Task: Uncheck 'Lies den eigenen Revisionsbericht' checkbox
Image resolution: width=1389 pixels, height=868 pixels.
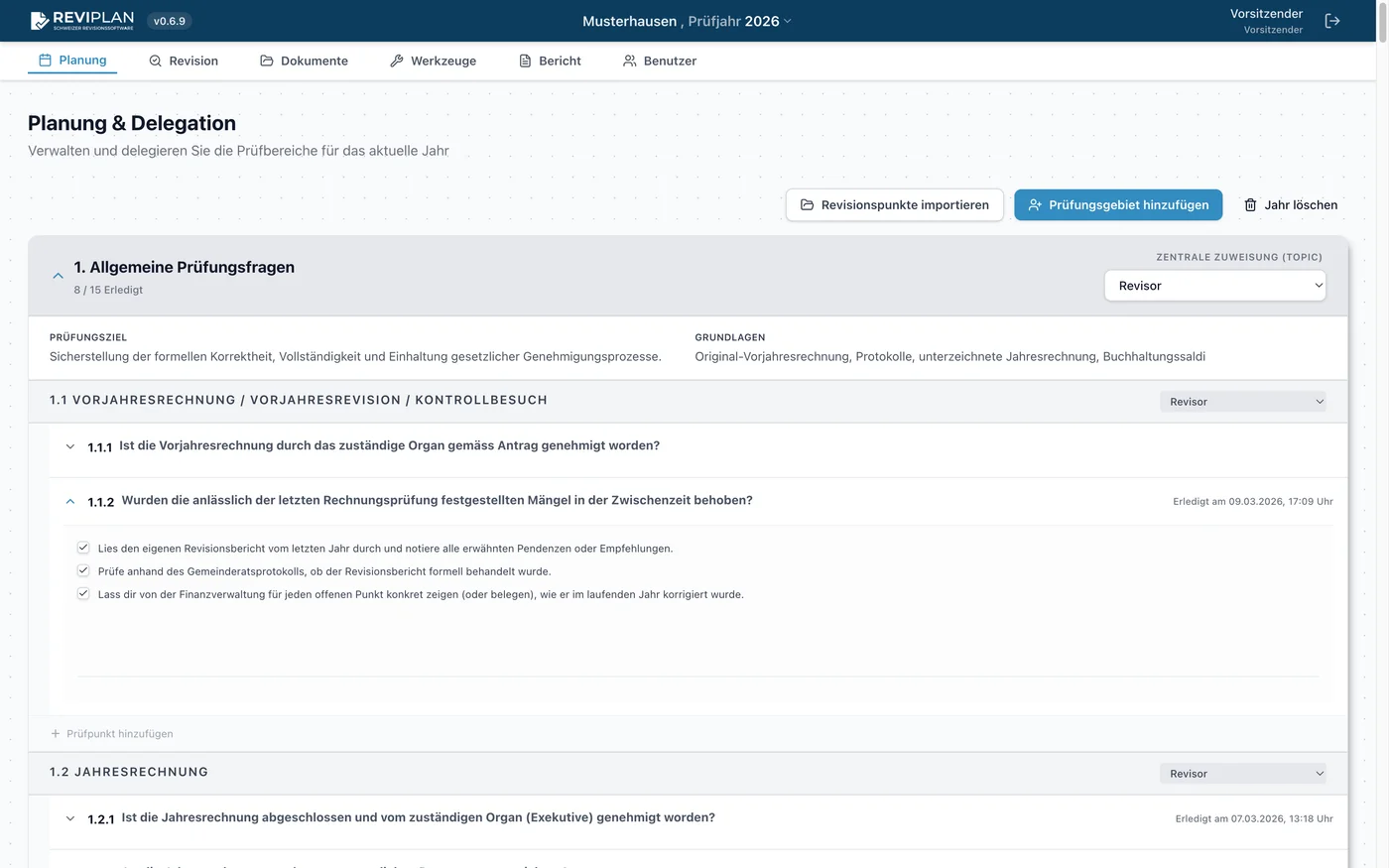Action: 83,548
